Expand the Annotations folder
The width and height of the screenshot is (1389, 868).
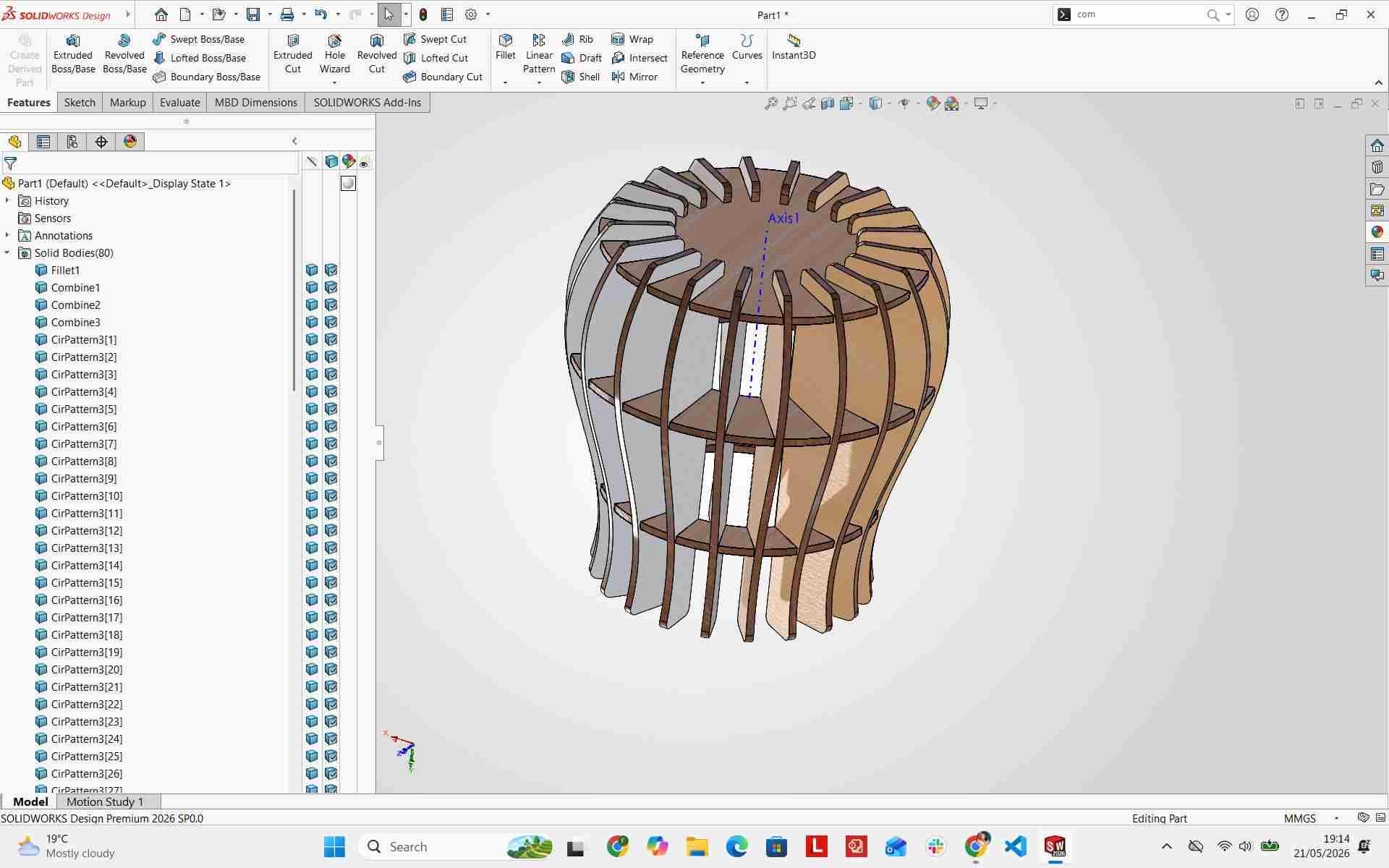pos(7,235)
